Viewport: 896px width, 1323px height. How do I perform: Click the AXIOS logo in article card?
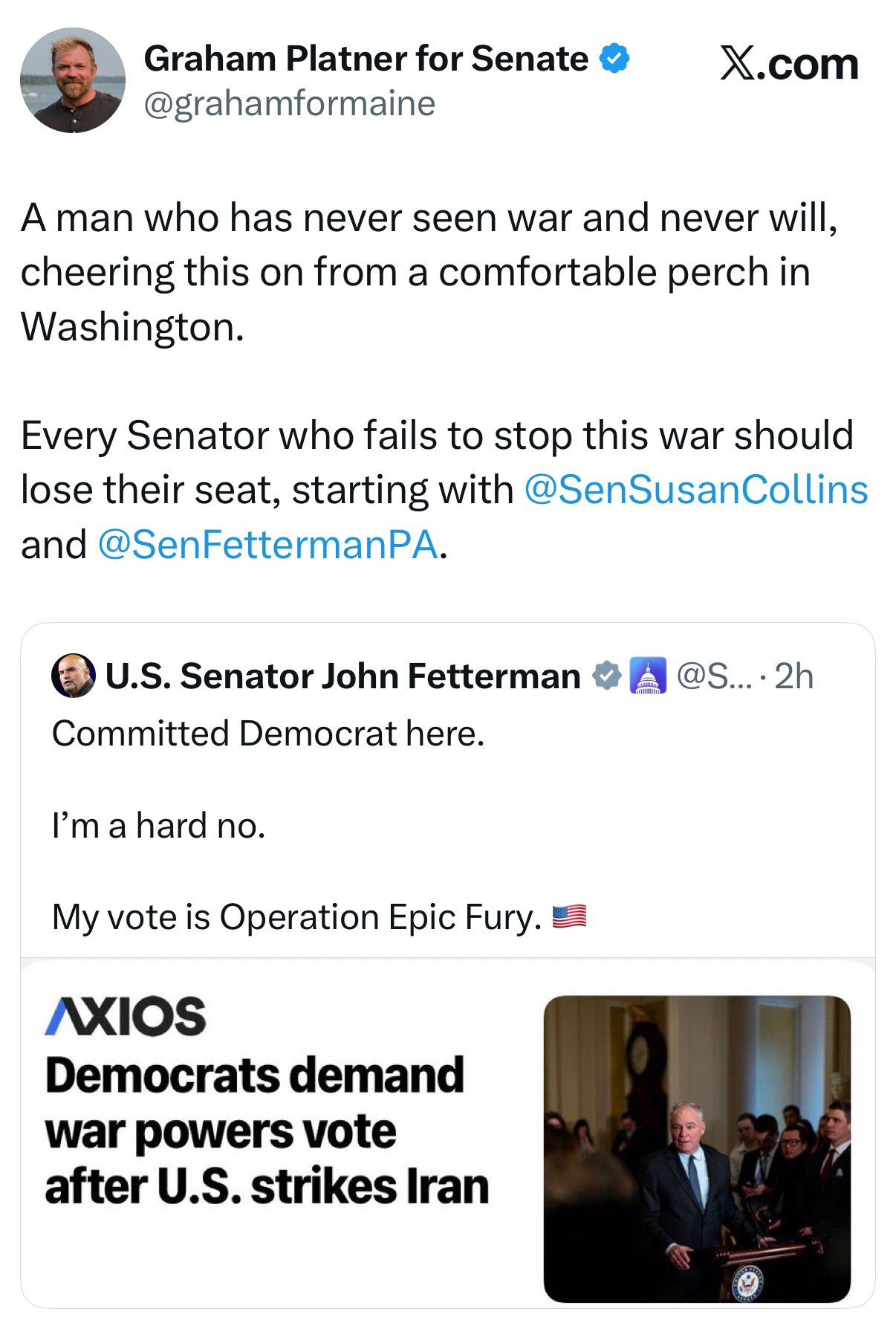(126, 1016)
